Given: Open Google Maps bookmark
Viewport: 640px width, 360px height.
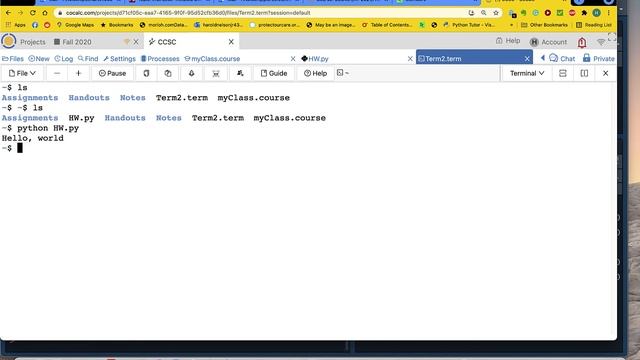Looking at the screenshot, I should [75, 25].
